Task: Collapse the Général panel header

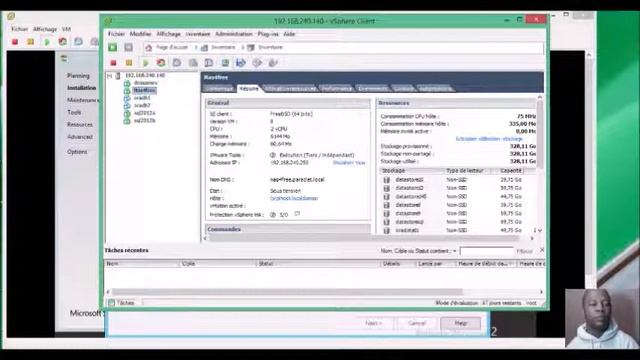Action: pyautogui.click(x=288, y=103)
